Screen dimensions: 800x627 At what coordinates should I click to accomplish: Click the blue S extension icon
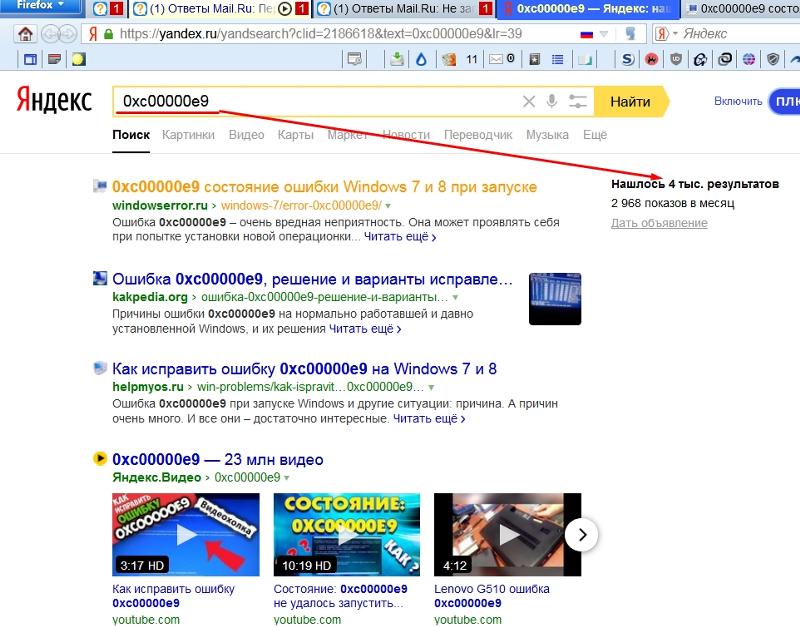tap(628, 59)
